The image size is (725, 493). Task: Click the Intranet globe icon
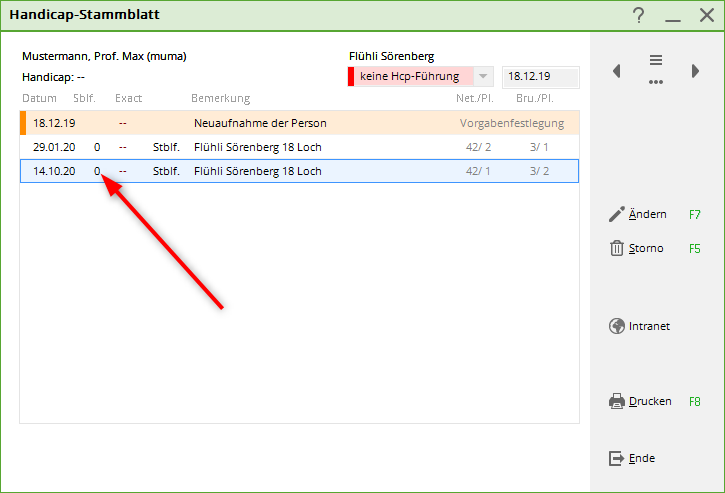617,326
